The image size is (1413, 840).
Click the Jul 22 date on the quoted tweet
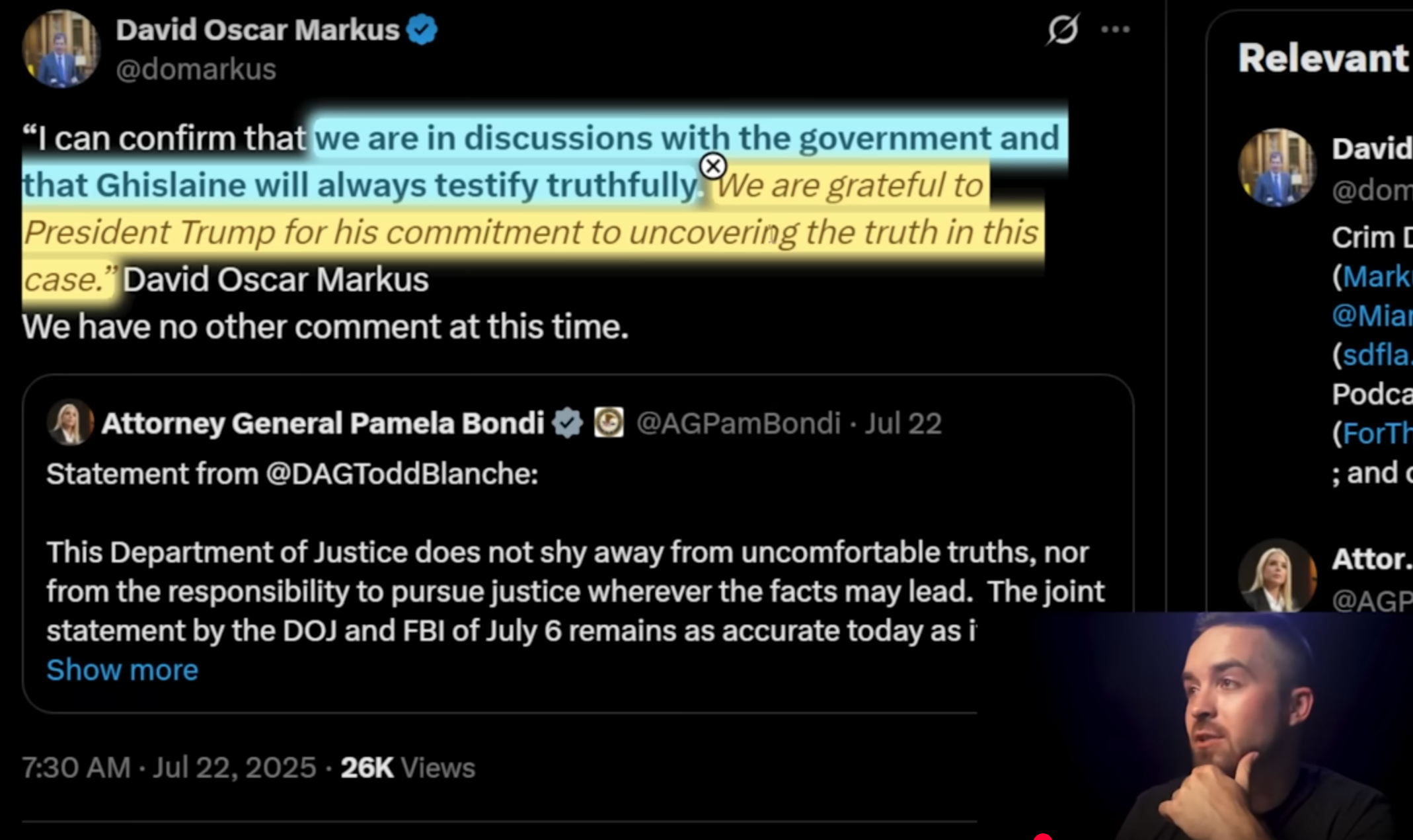[903, 423]
